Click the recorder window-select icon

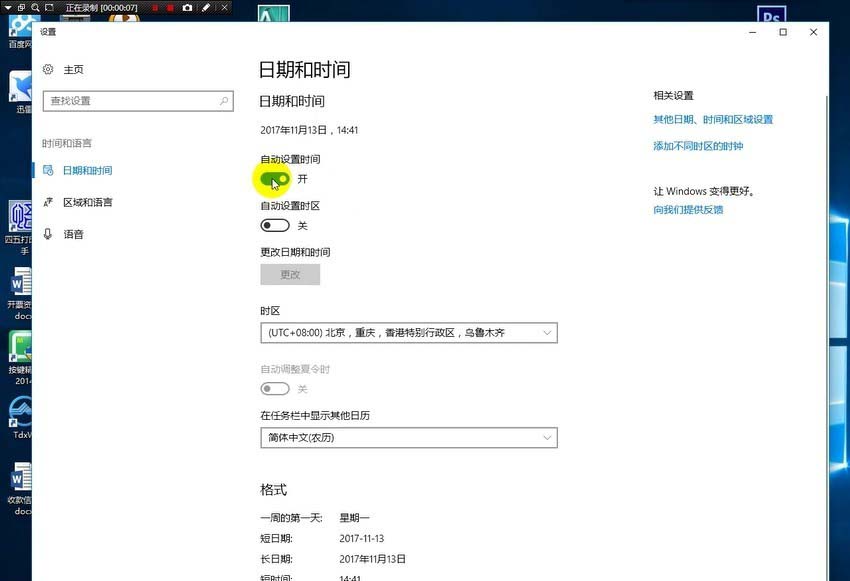(x=21, y=8)
